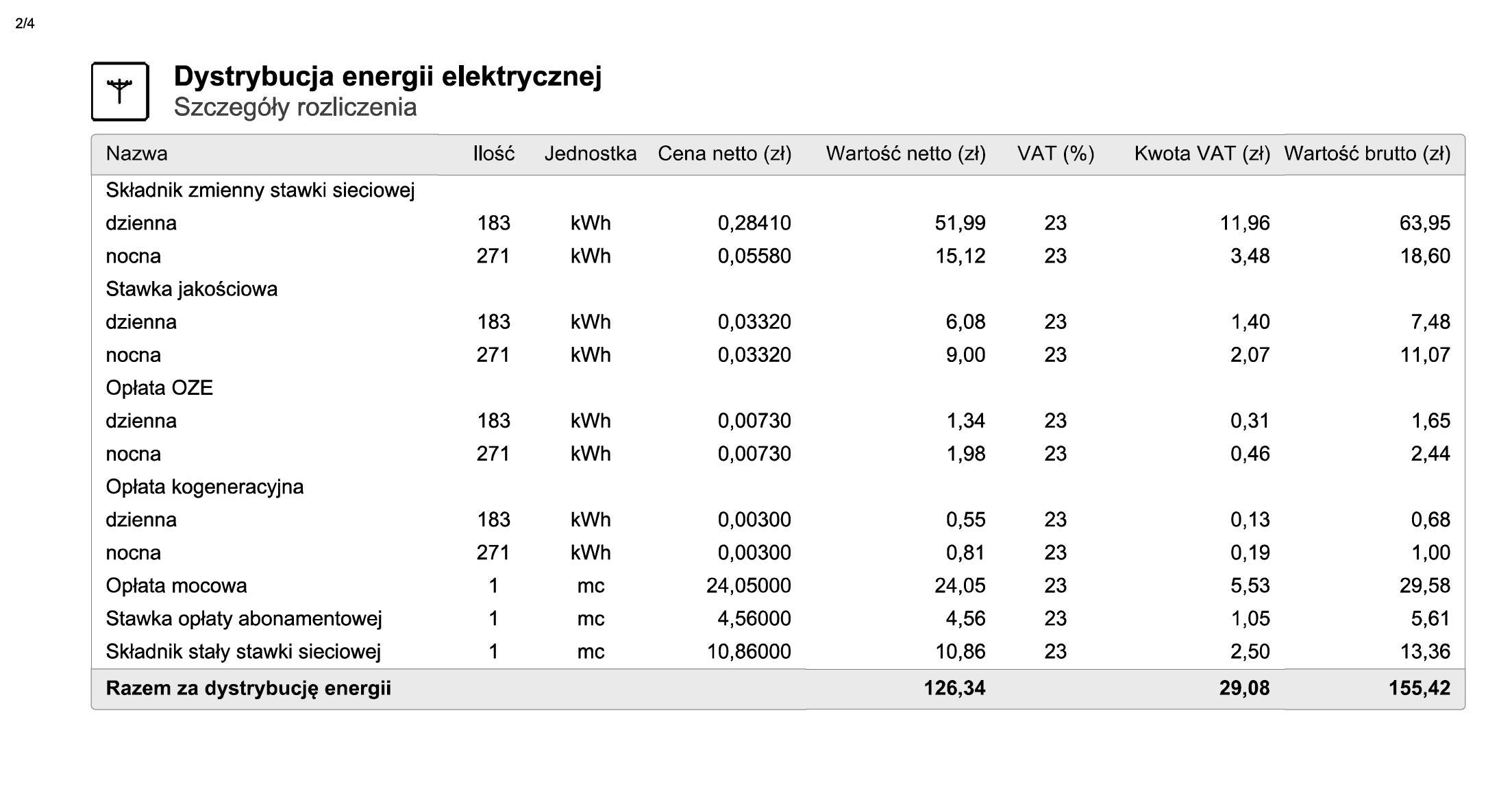Click the 'VAT (%)' column header
The width and height of the screenshot is (1512, 789).
1056,154
